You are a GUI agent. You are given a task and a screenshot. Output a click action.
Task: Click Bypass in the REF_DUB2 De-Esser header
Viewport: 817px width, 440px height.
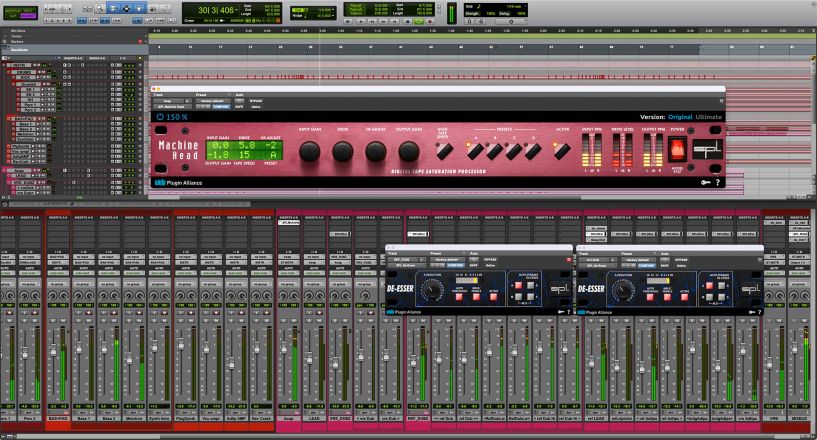click(490, 260)
